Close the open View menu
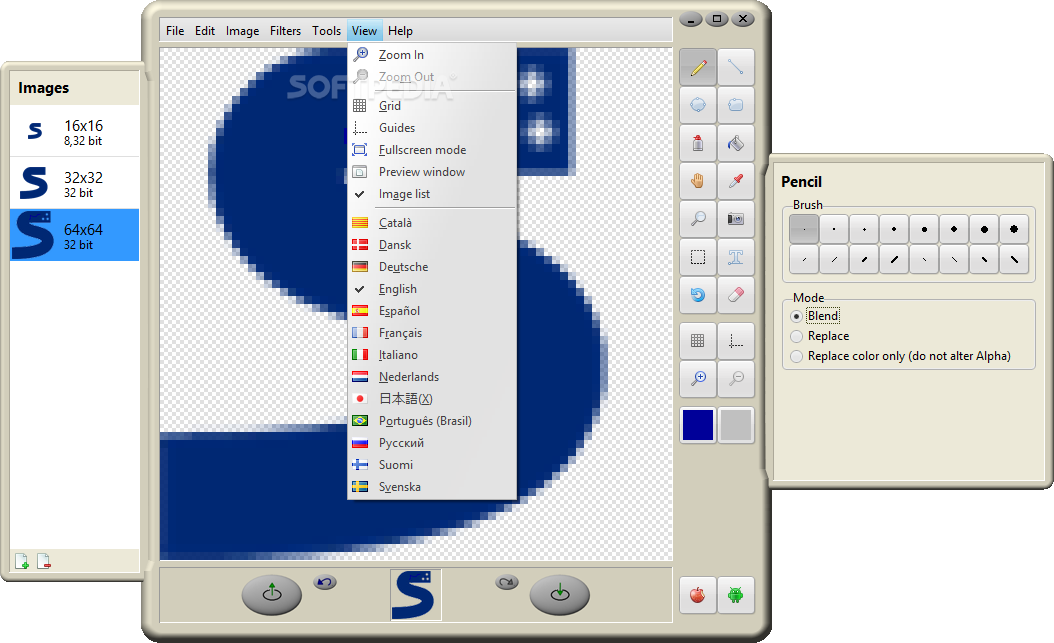 click(x=364, y=31)
